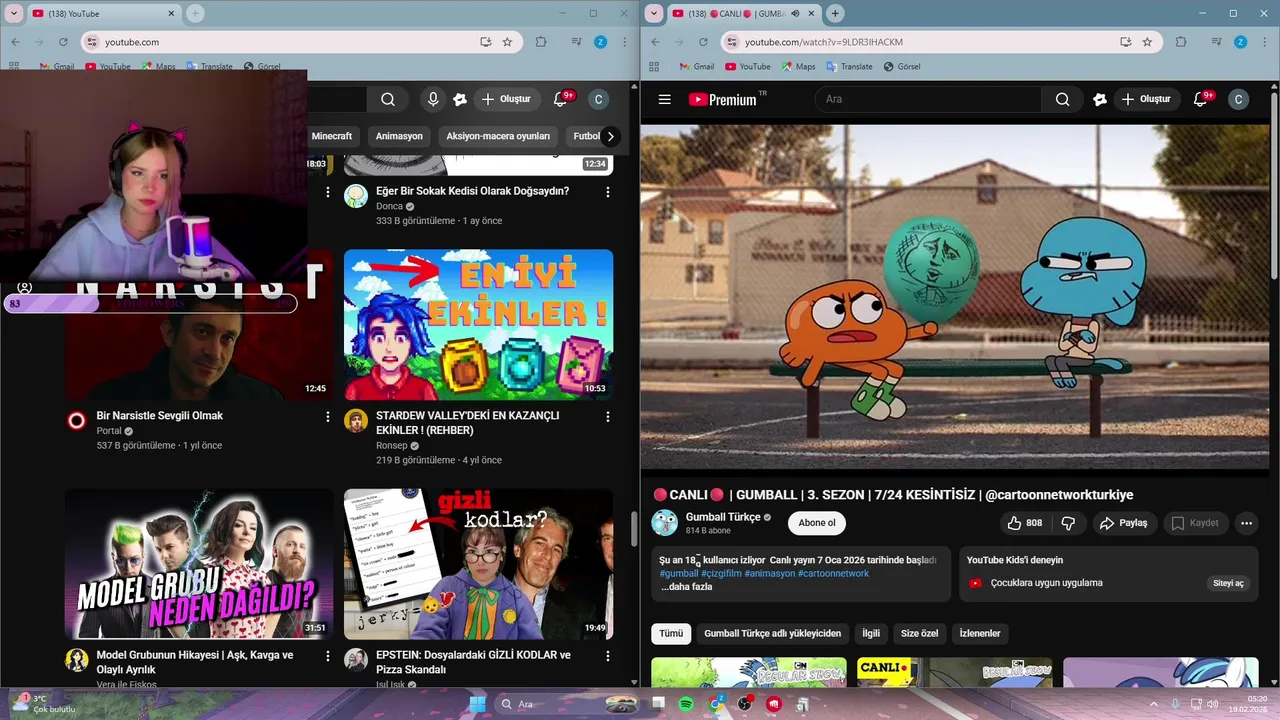Click search magnifier in left YouTube window

coord(388,99)
